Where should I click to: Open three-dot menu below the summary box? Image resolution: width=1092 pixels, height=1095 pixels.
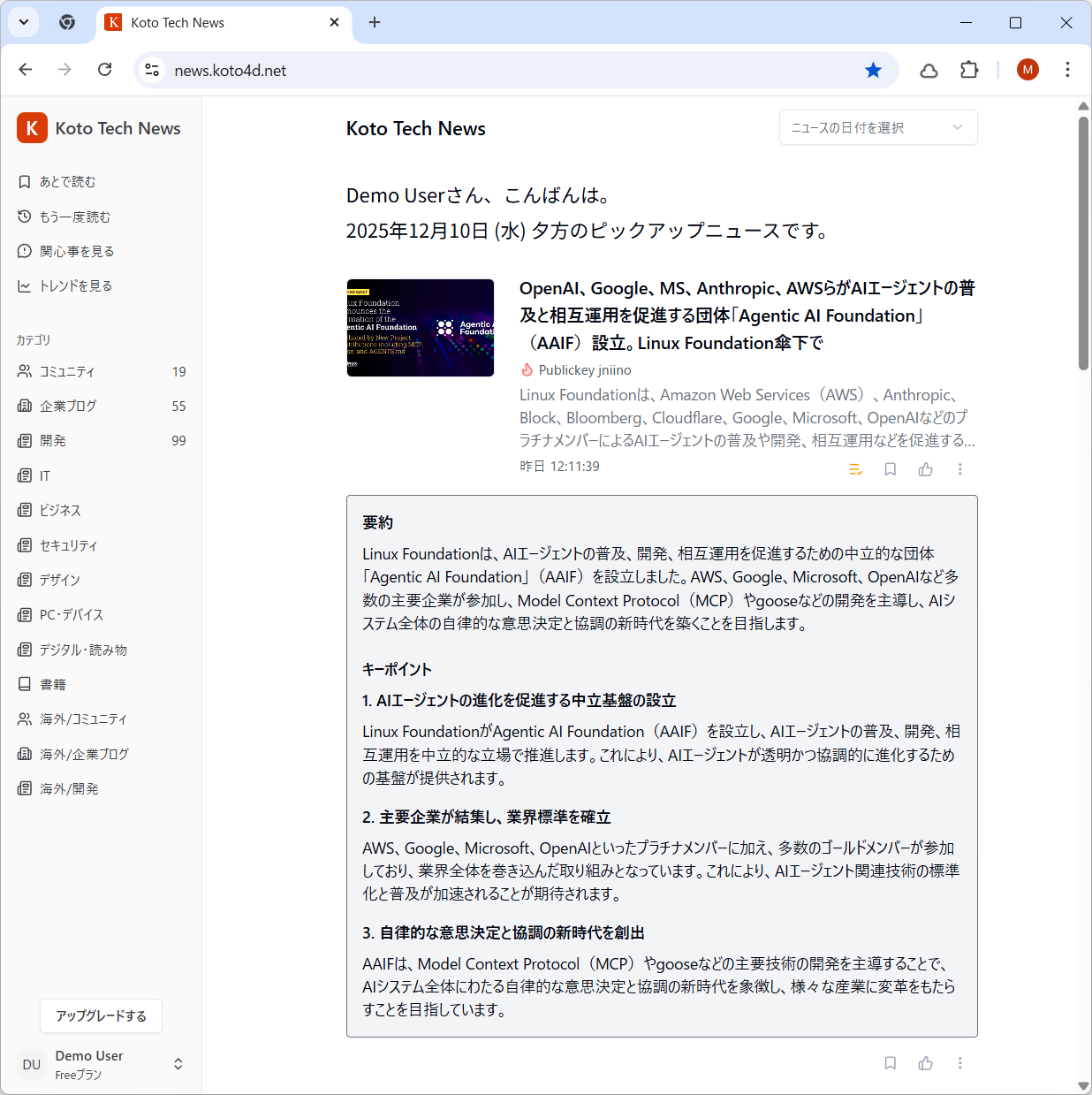[960, 1063]
